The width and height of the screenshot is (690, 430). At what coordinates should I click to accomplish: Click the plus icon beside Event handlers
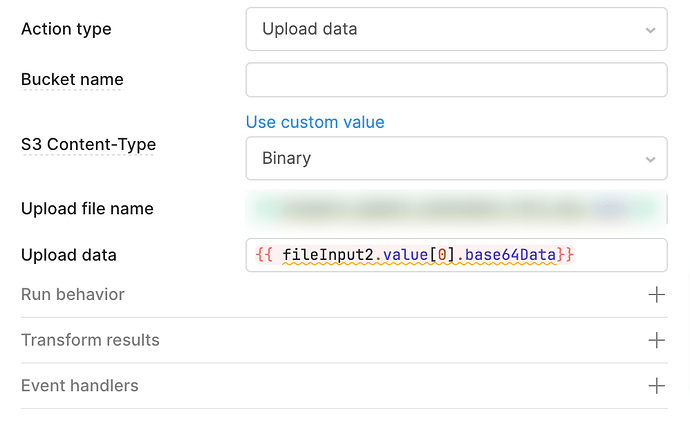click(657, 386)
